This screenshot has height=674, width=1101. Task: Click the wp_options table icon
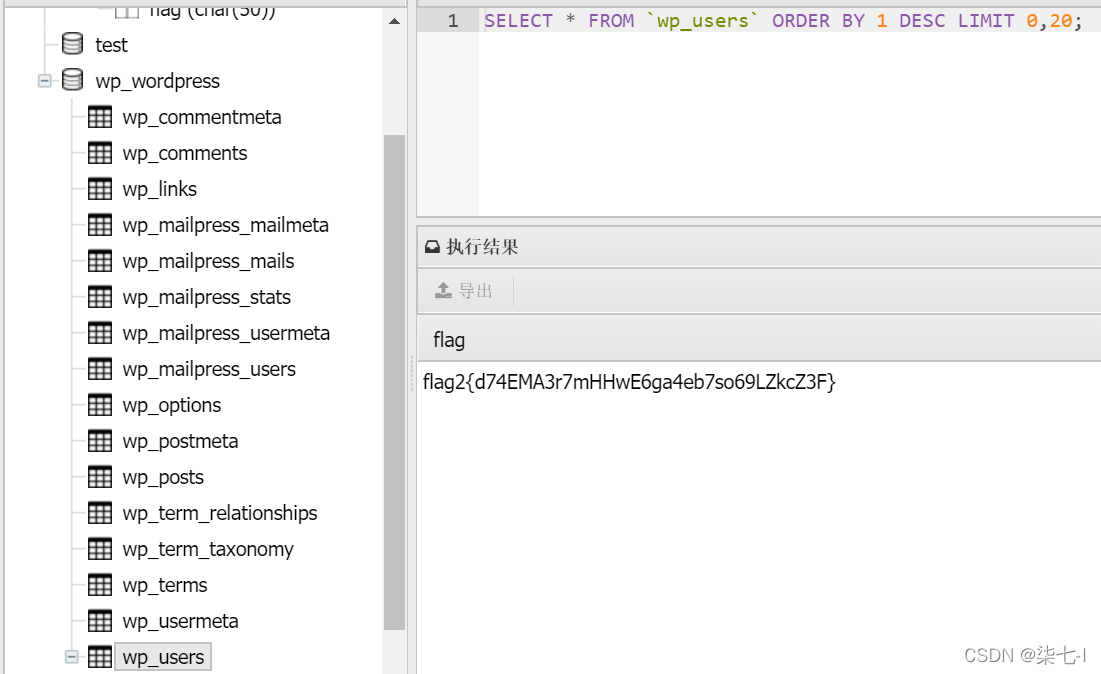100,405
